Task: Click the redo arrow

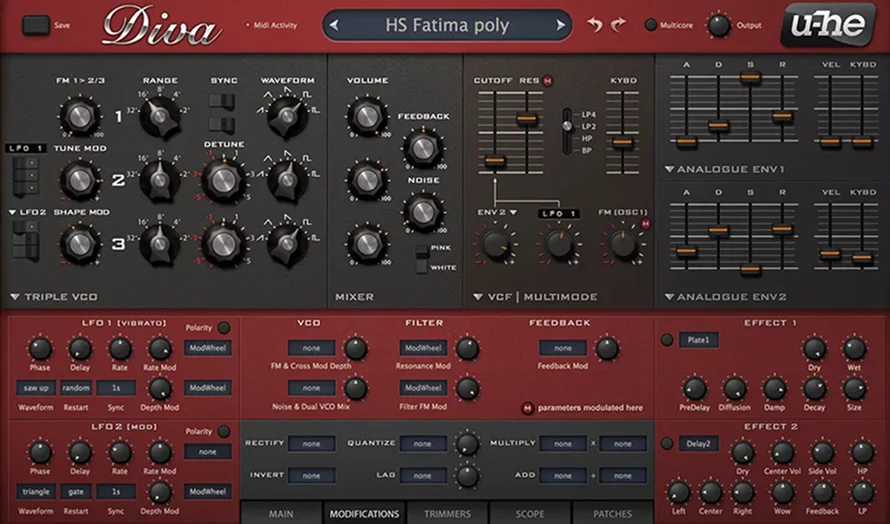Action: (x=619, y=25)
